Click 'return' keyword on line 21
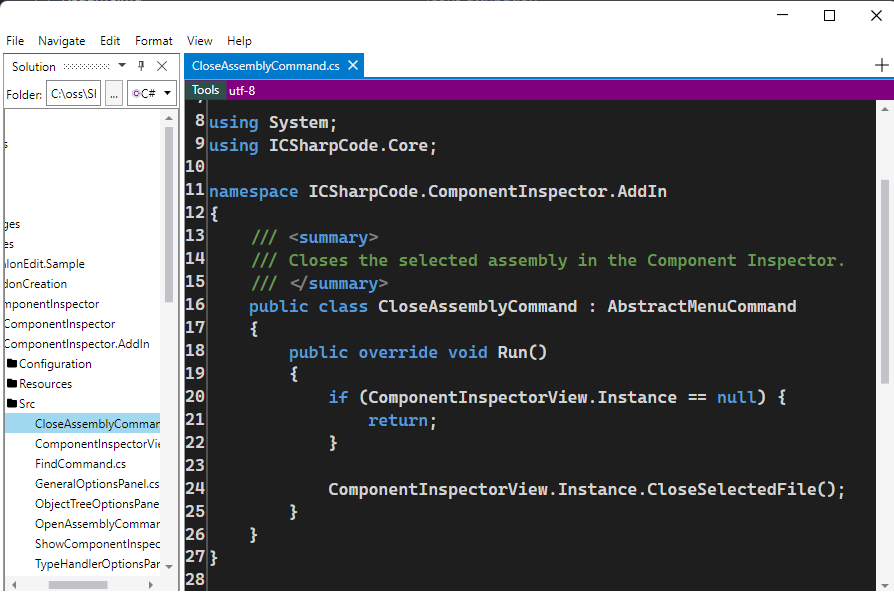894x600 pixels. click(x=397, y=421)
